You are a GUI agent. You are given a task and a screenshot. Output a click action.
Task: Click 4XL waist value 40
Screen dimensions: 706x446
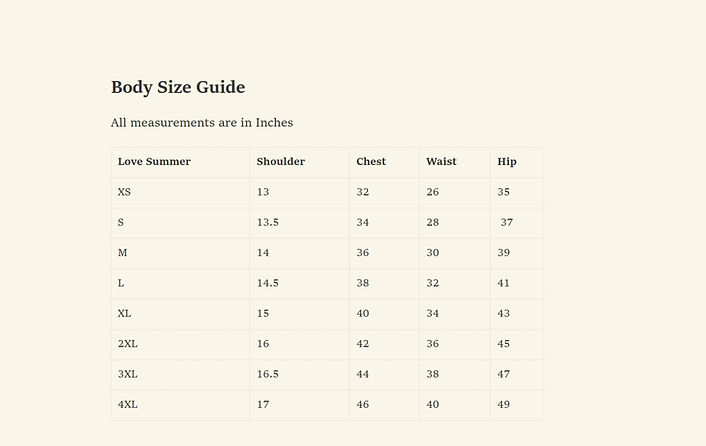click(x=433, y=405)
